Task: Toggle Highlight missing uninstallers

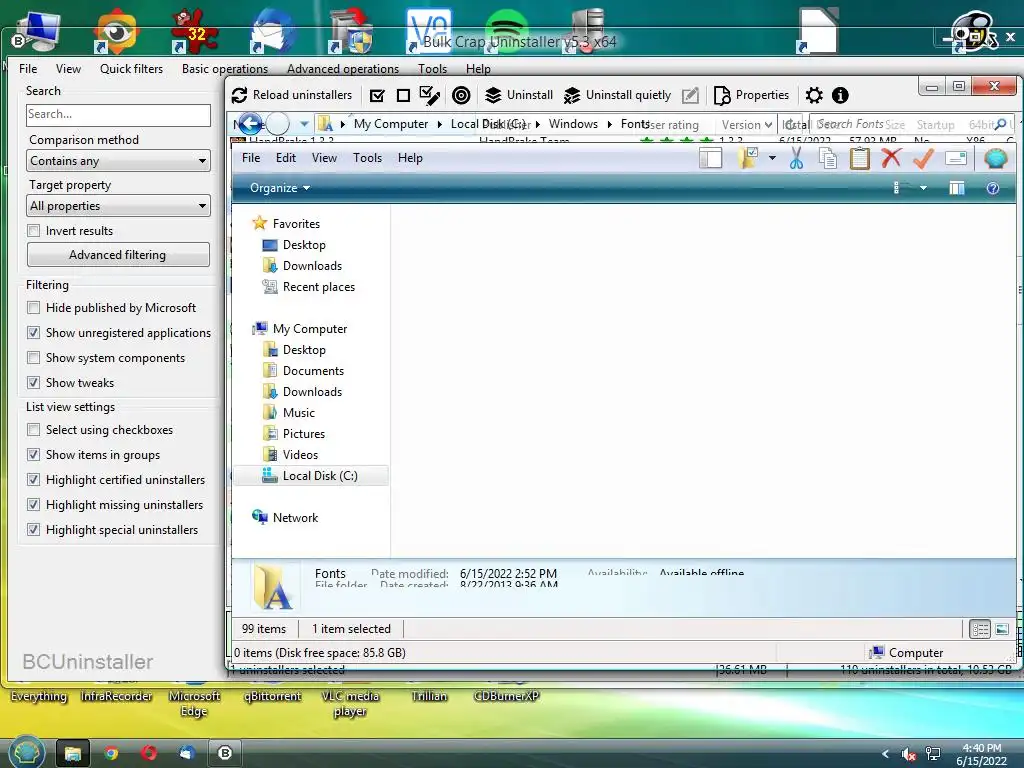Action: (x=33, y=504)
